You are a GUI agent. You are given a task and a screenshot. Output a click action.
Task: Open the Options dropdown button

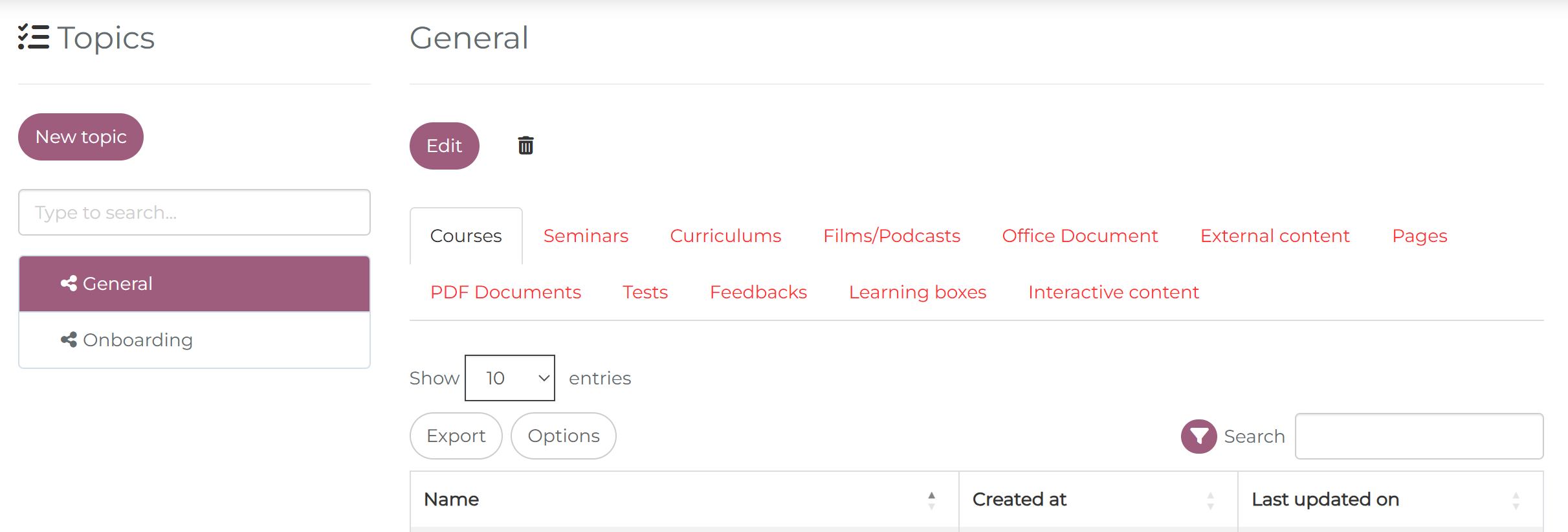click(x=563, y=436)
